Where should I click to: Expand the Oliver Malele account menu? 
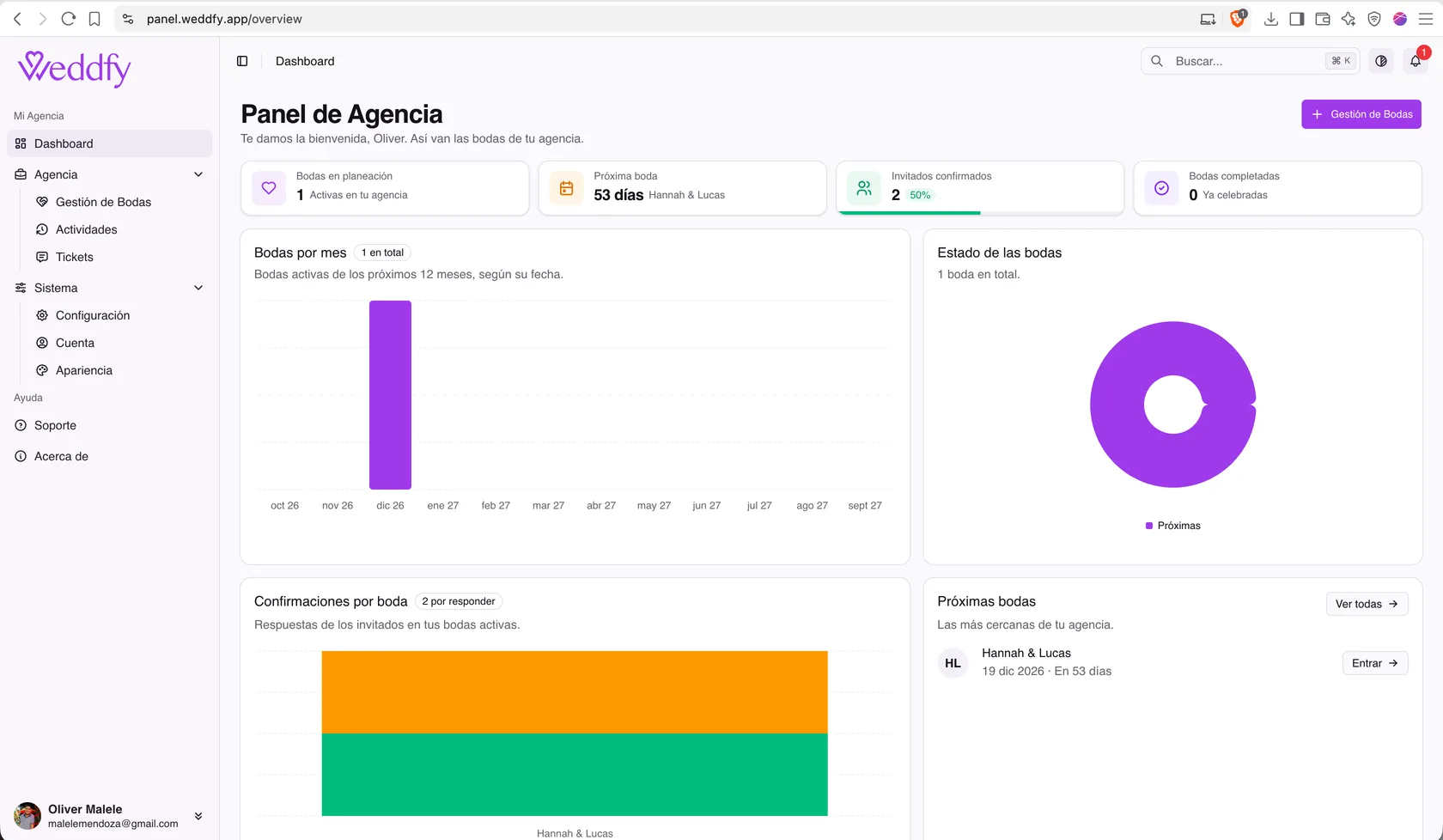pyautogui.click(x=198, y=816)
